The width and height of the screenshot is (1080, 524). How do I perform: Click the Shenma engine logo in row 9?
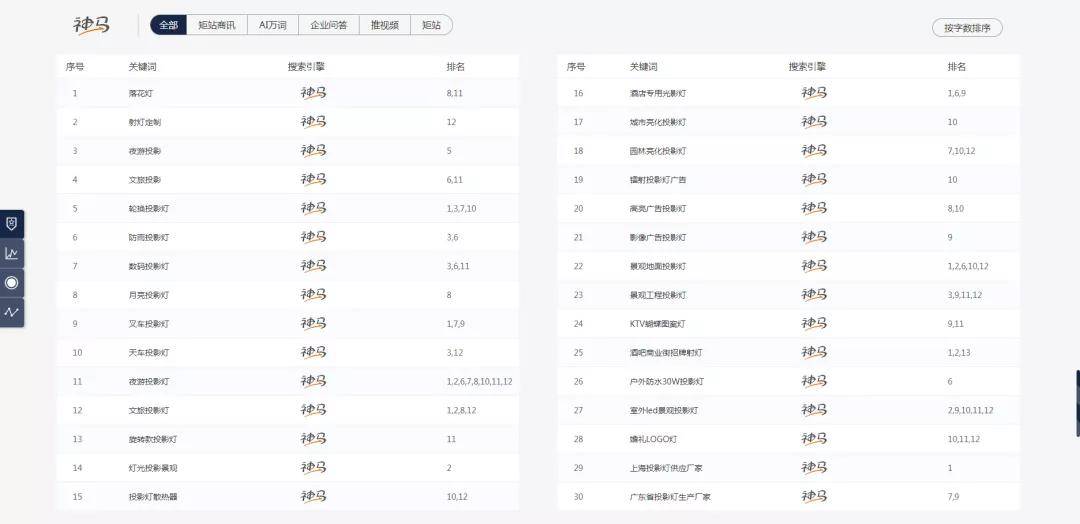point(313,324)
